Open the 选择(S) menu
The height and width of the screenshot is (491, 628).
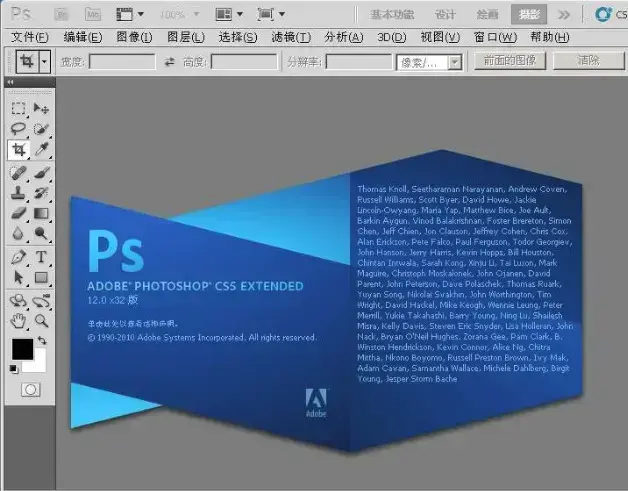click(238, 37)
